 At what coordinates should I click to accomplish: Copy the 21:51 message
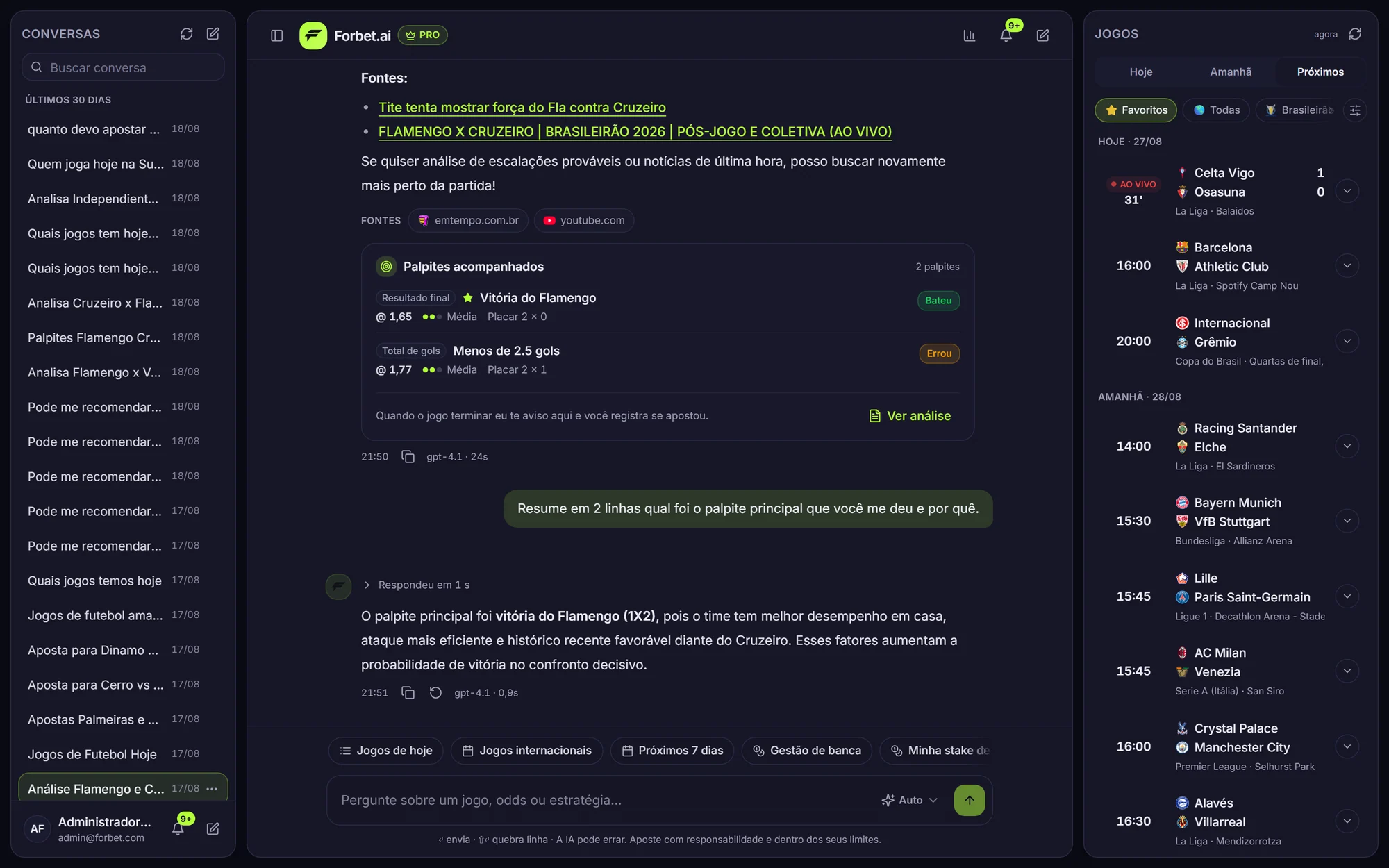tap(408, 692)
